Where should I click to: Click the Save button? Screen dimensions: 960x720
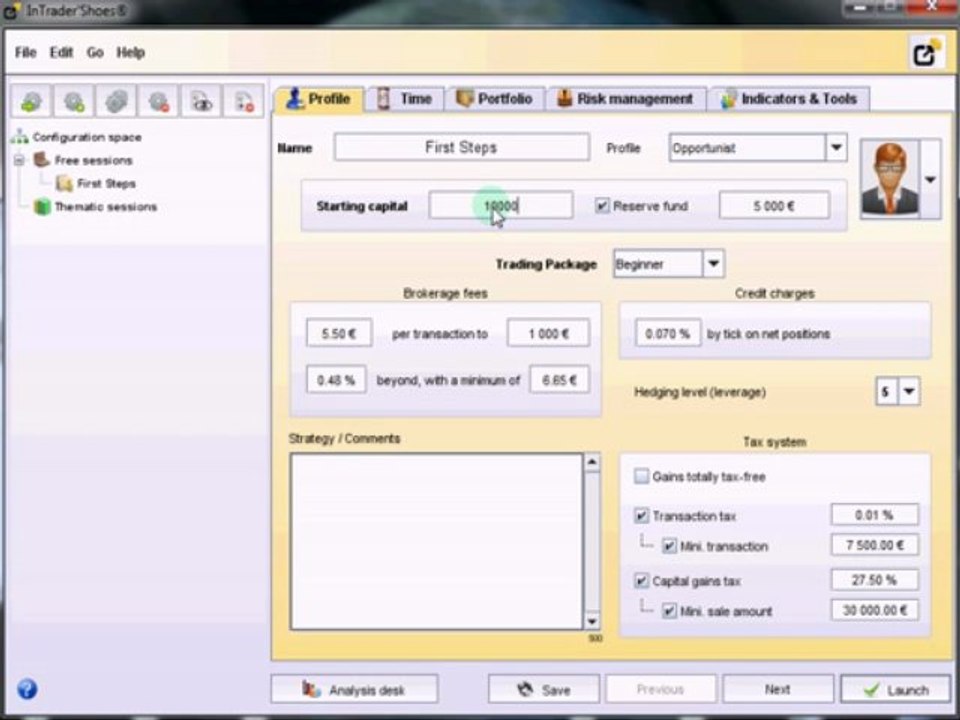(544, 690)
